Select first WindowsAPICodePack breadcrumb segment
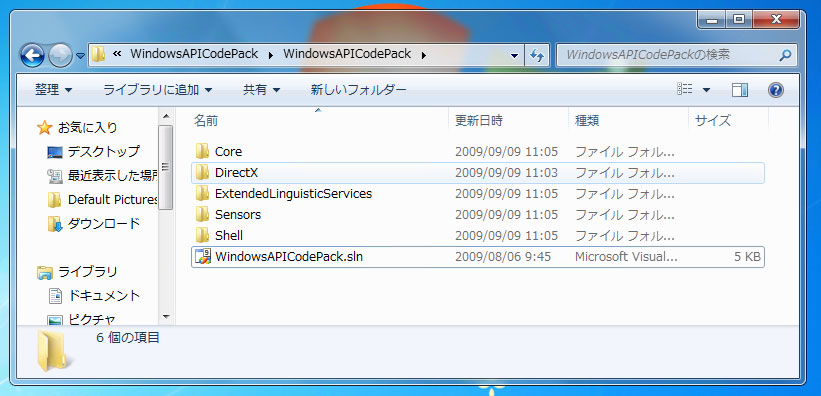Image resolution: width=821 pixels, height=396 pixels. [x=194, y=54]
